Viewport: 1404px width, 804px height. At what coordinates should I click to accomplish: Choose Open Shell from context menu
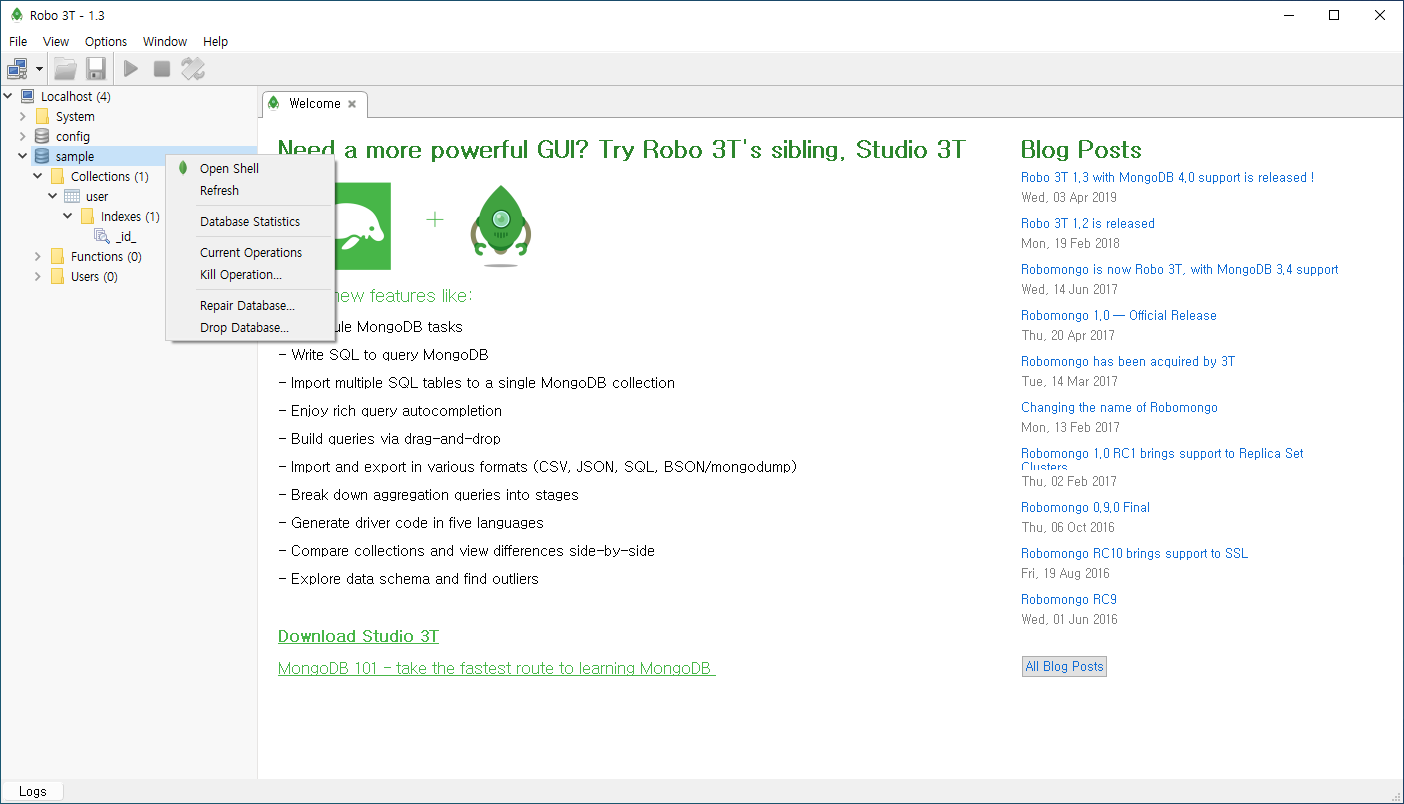click(x=250, y=168)
